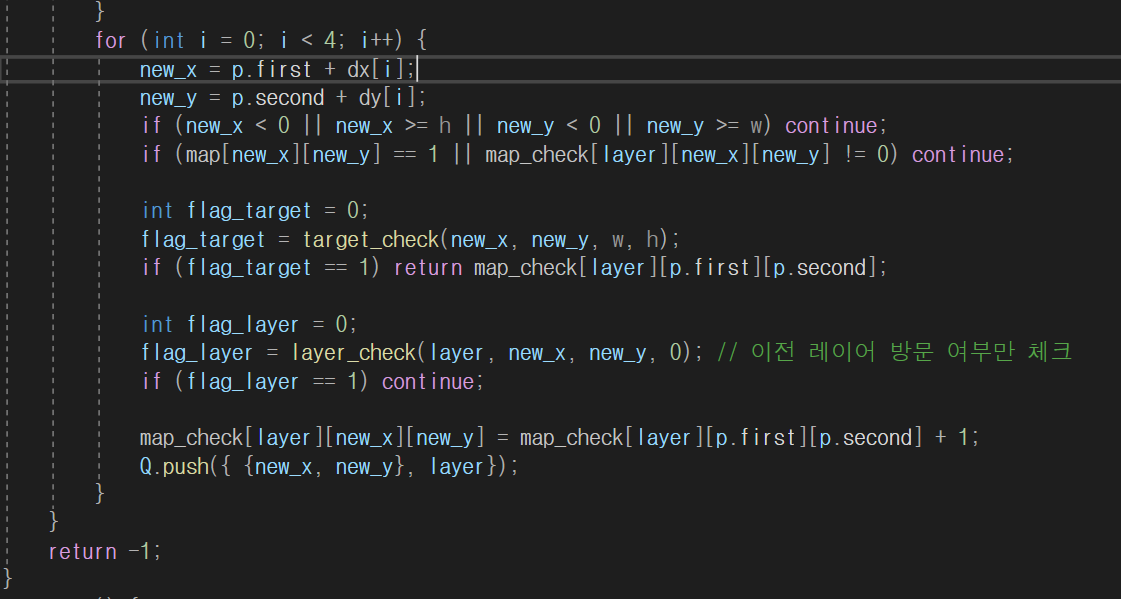This screenshot has width=1121, height=599.
Task: Click 'p.second' in the new_y assignment line
Action: (278, 97)
